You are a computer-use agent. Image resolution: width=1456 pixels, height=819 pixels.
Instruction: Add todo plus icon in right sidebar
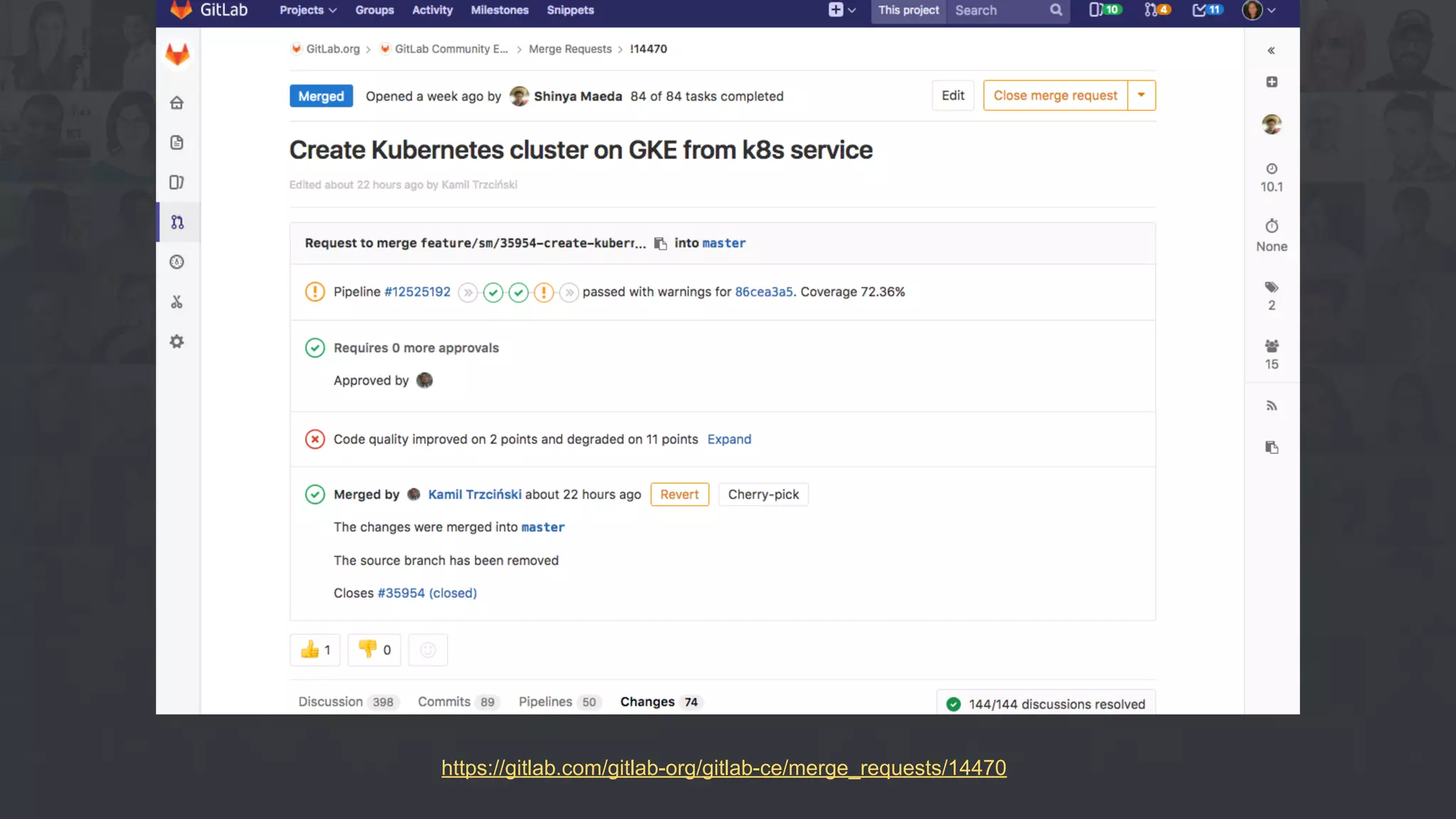(1272, 82)
